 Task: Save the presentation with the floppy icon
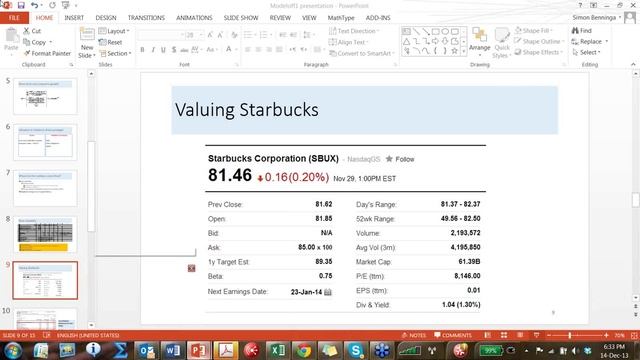coord(21,5)
